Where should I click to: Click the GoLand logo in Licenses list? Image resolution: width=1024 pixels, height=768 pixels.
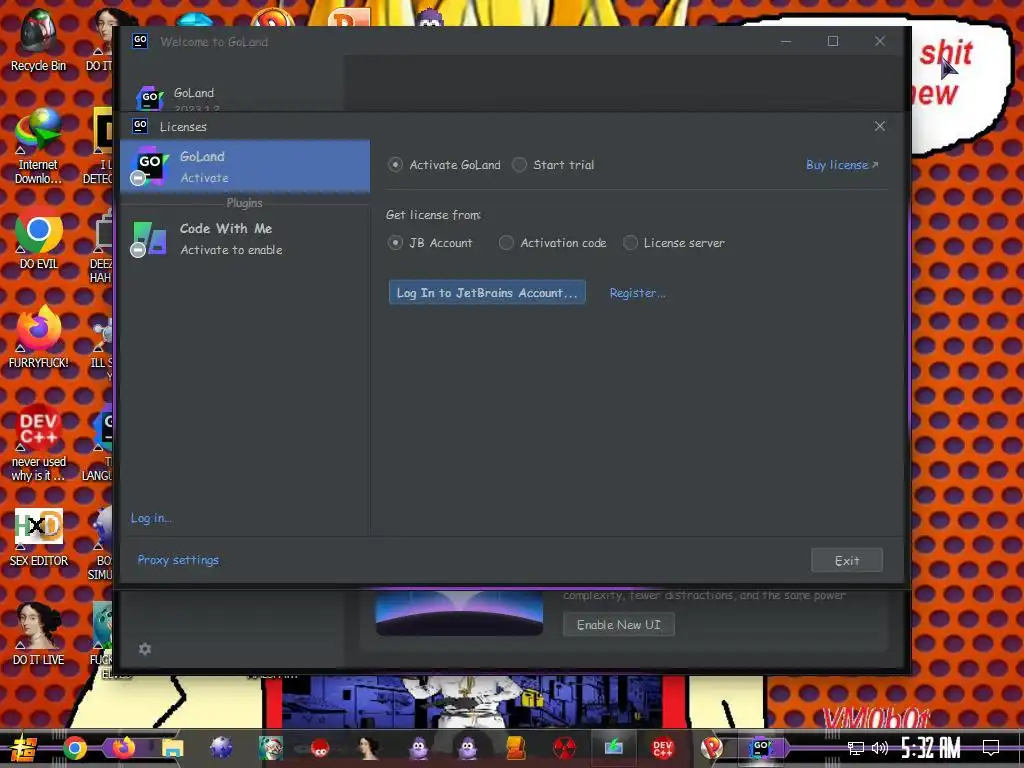pos(149,166)
